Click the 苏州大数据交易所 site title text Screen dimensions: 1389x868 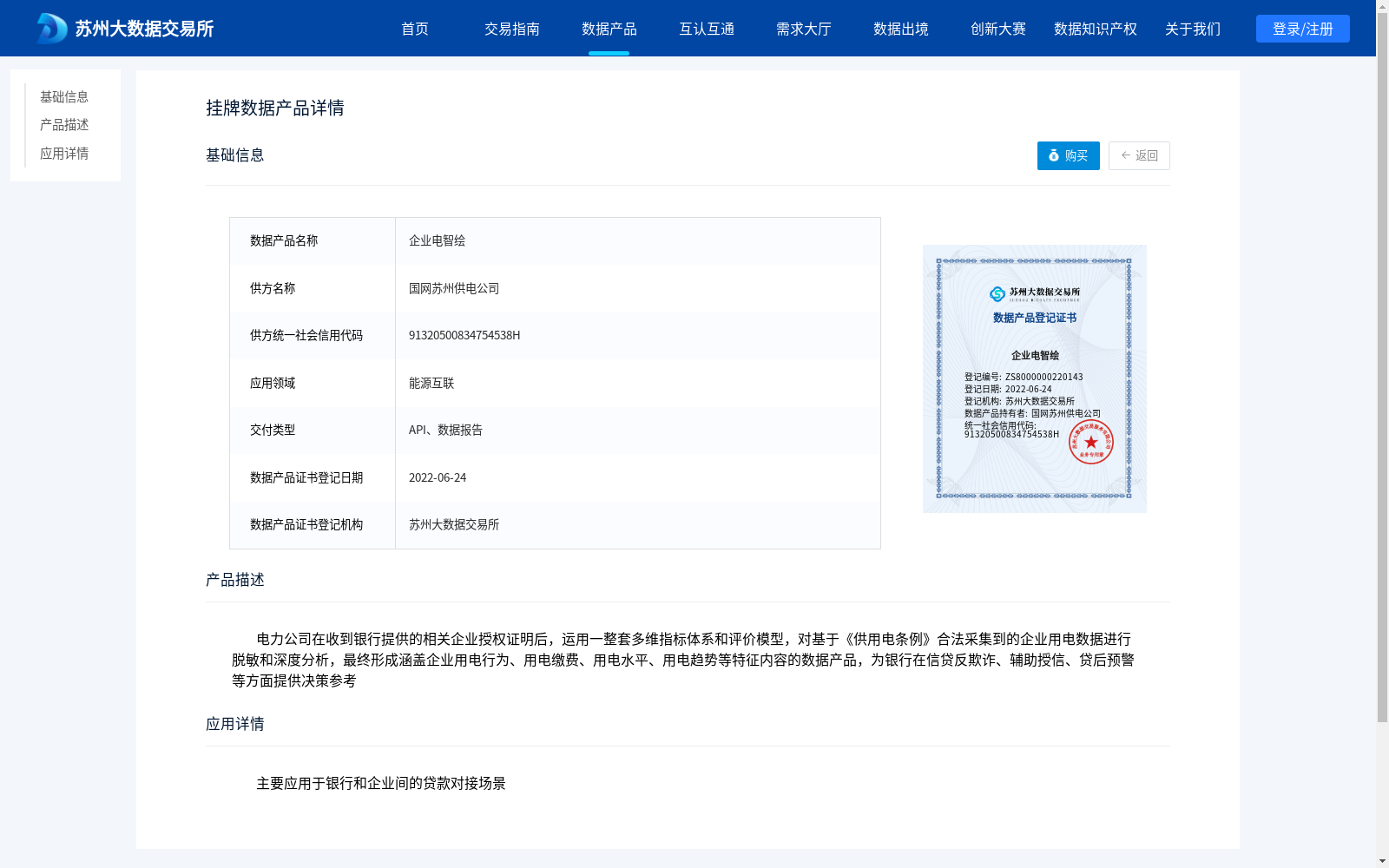point(144,29)
